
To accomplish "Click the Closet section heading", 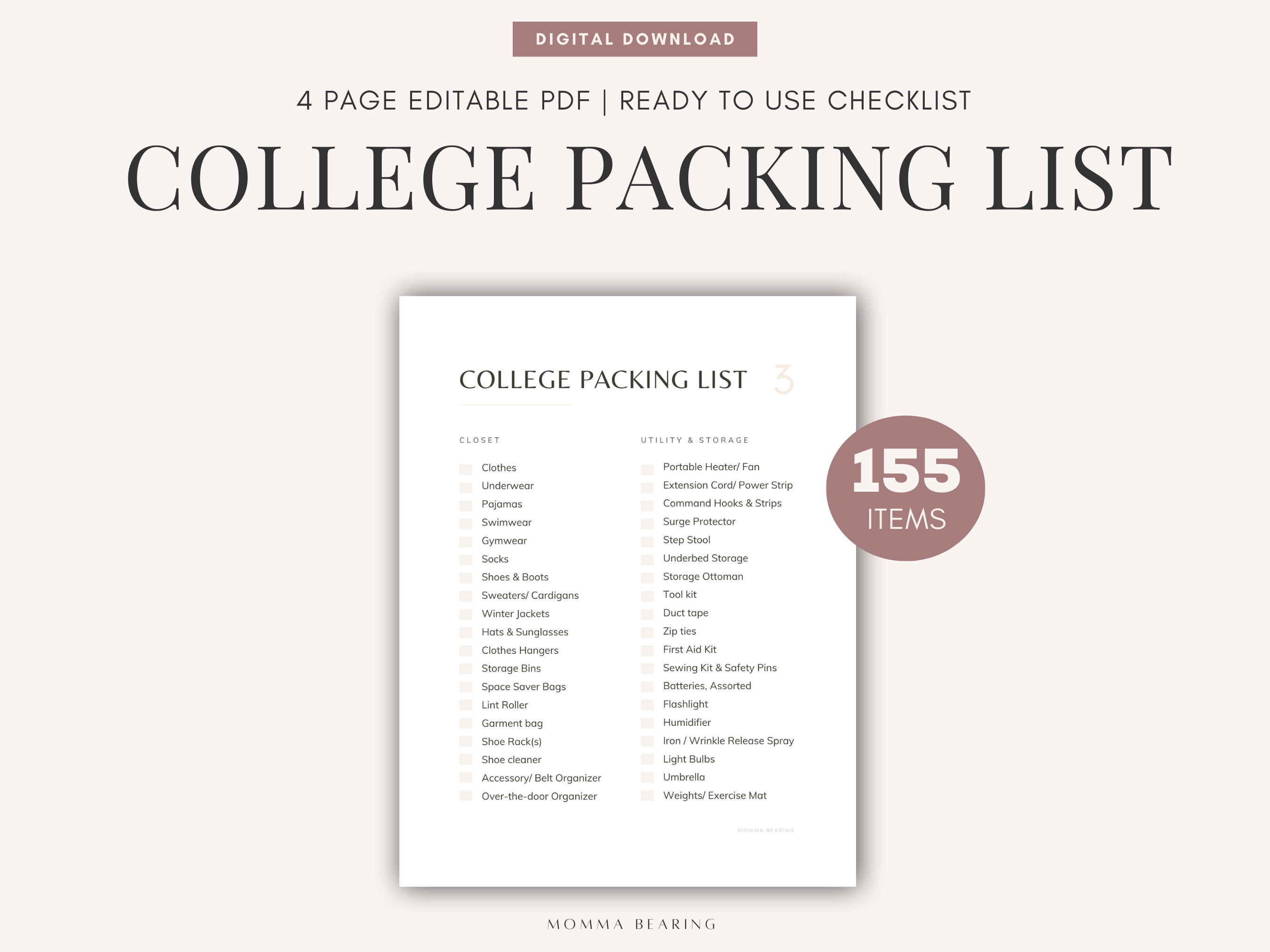I will click(x=479, y=440).
